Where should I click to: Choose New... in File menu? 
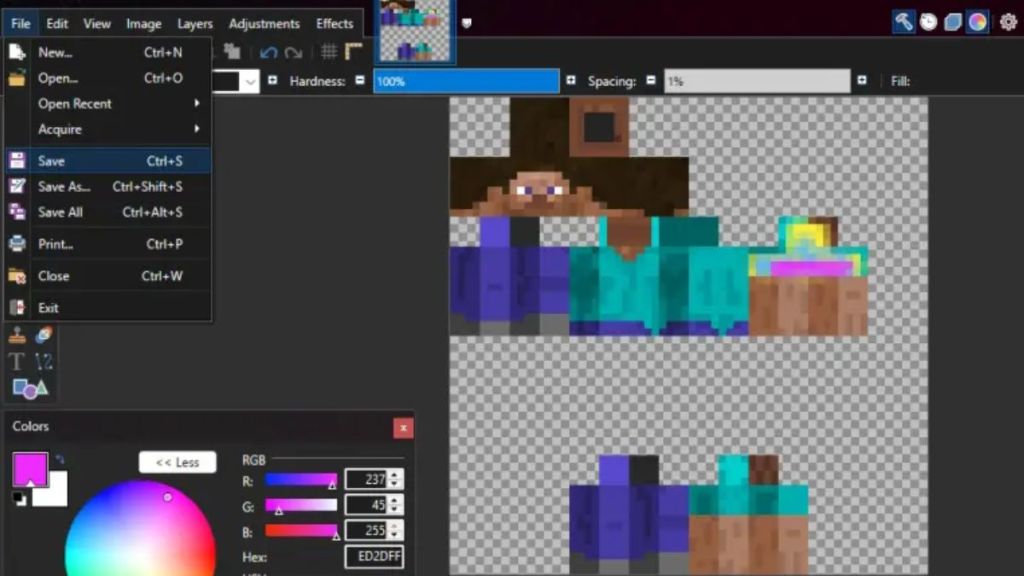[x=108, y=52]
